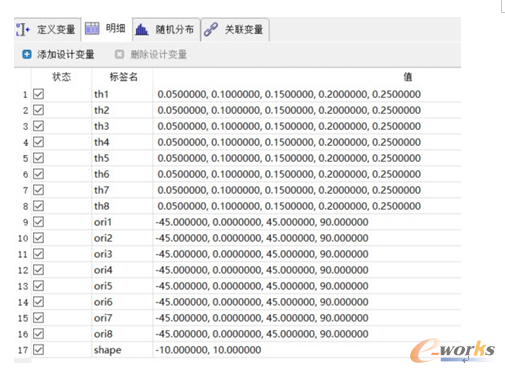Toggle the ori1 row checkbox
This screenshot has height=373, width=505.
coord(38,222)
